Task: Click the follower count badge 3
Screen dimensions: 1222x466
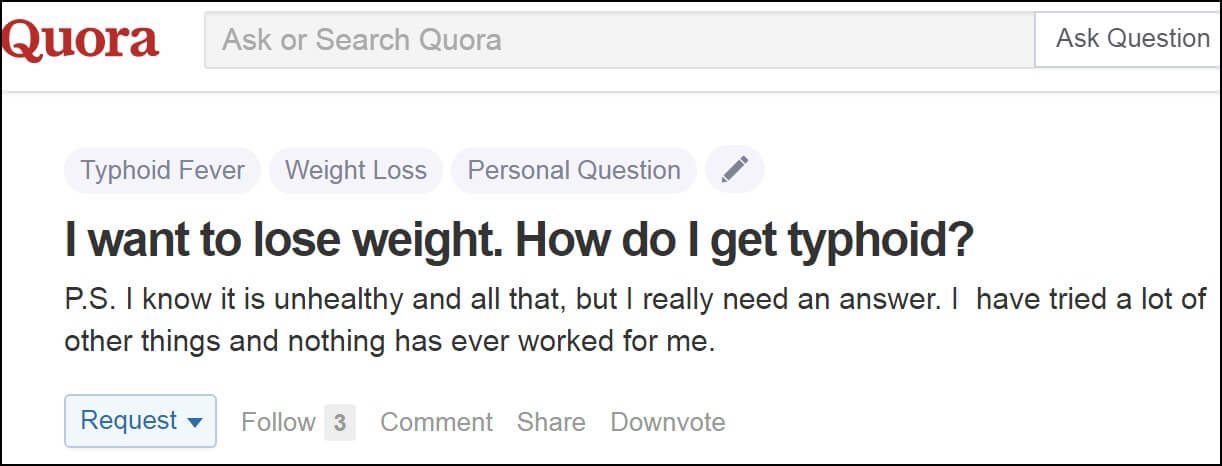Action: (x=340, y=422)
